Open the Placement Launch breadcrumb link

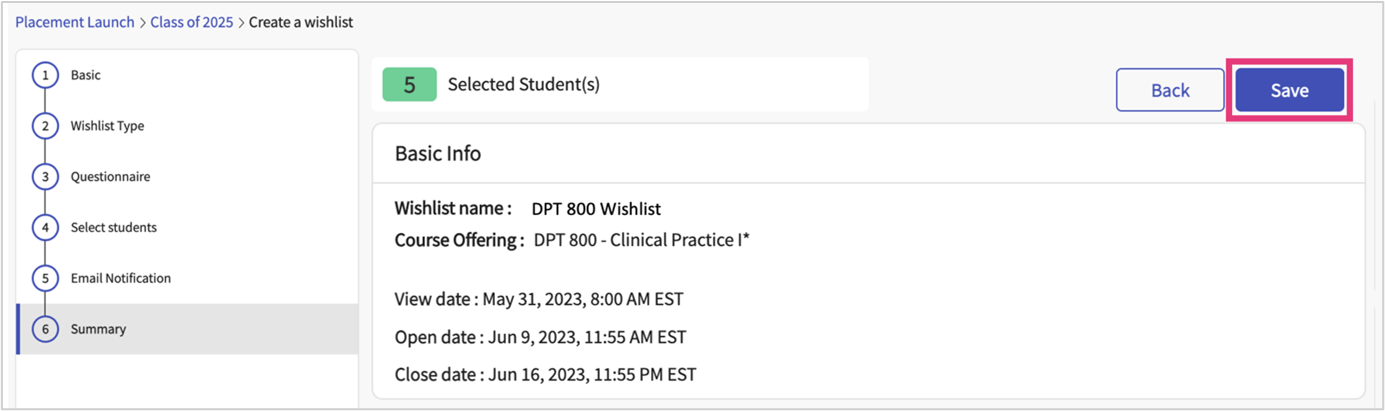click(x=75, y=22)
